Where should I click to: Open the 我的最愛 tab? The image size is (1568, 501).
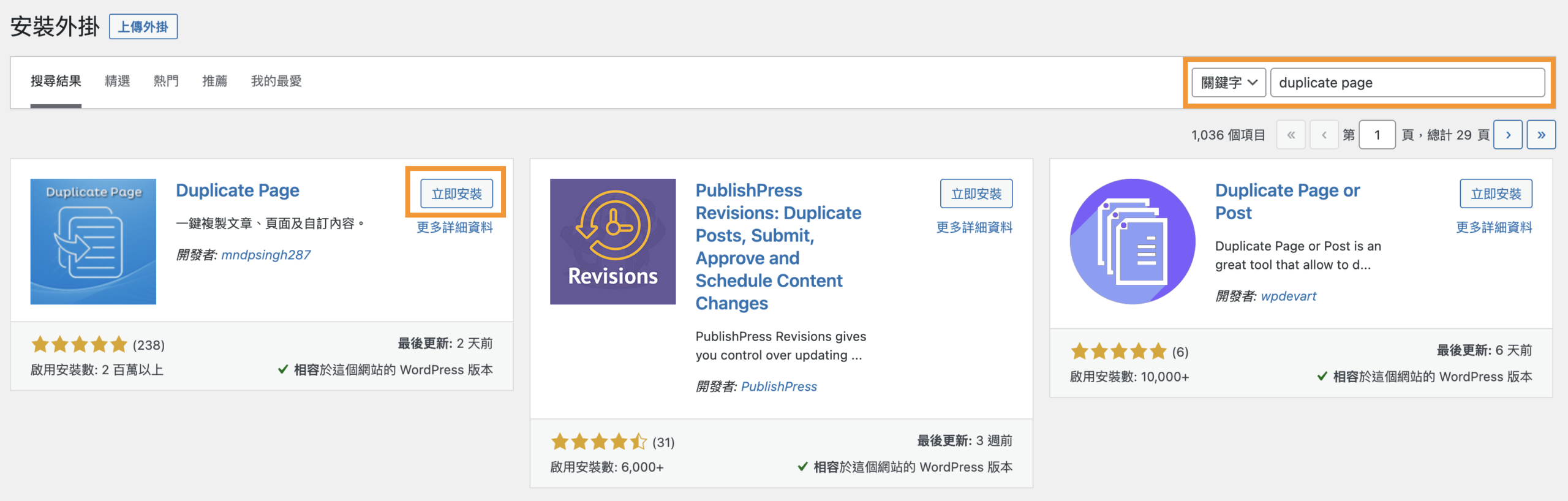(276, 81)
